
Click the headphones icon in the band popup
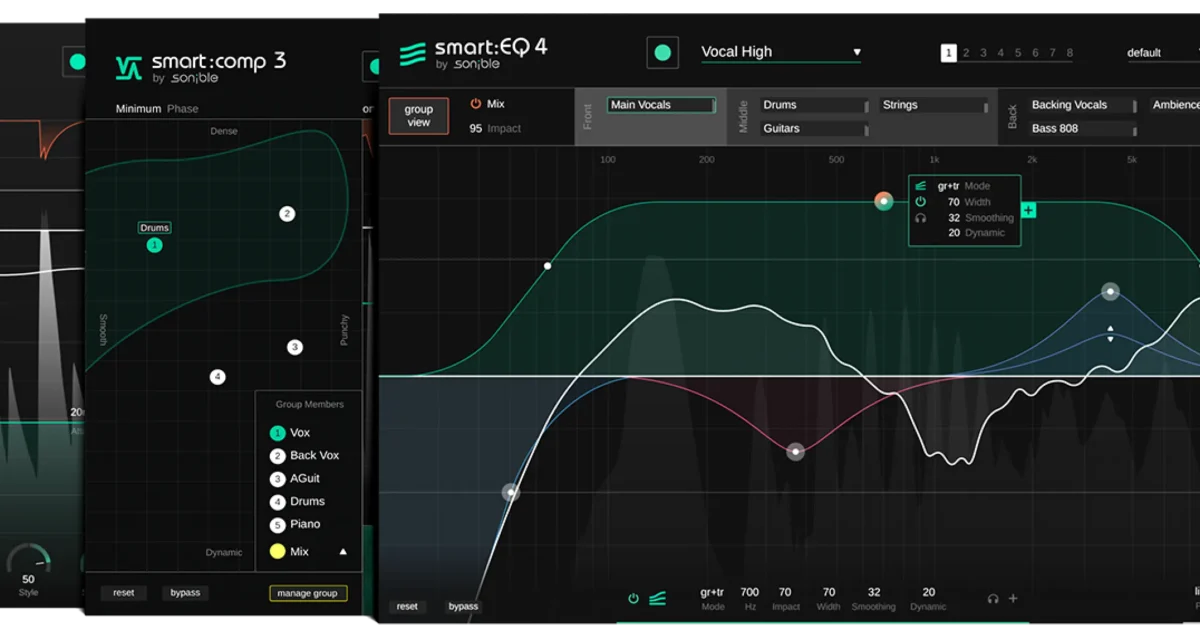pyautogui.click(x=920, y=218)
